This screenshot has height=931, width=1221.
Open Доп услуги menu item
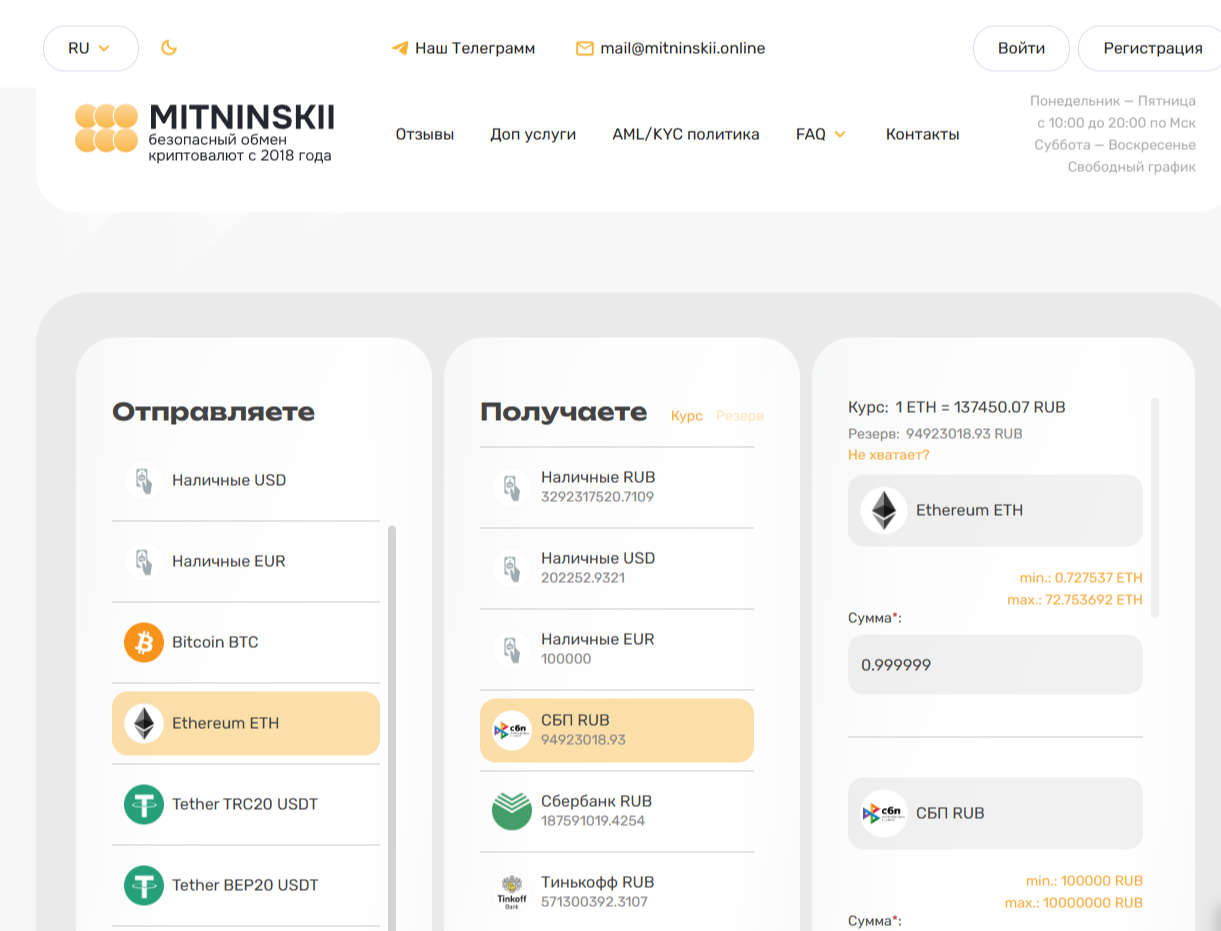(x=533, y=134)
